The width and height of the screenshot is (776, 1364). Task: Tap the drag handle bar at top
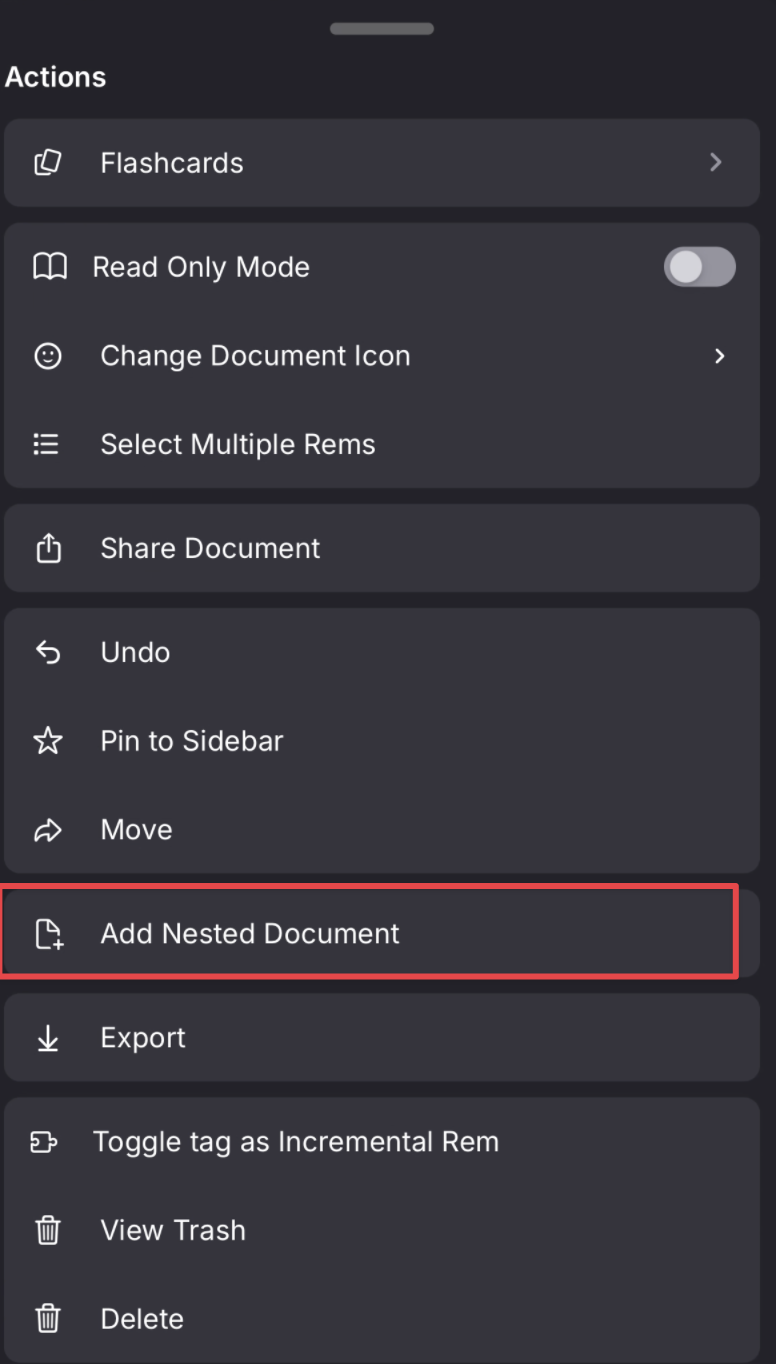(382, 28)
